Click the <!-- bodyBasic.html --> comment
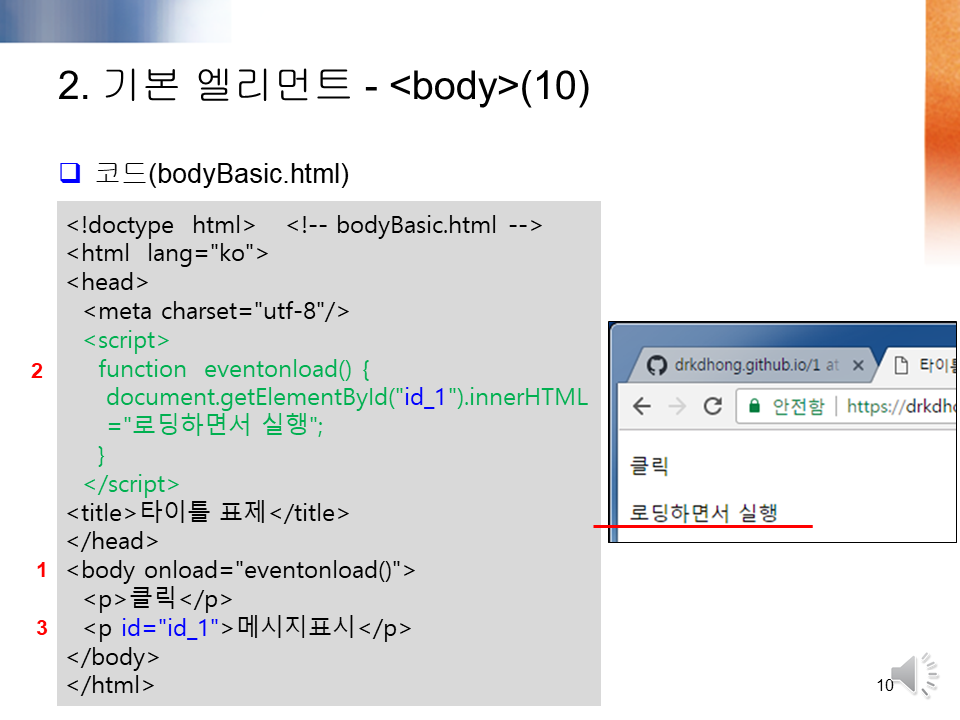Image resolution: width=960 pixels, height=720 pixels. pos(414,225)
